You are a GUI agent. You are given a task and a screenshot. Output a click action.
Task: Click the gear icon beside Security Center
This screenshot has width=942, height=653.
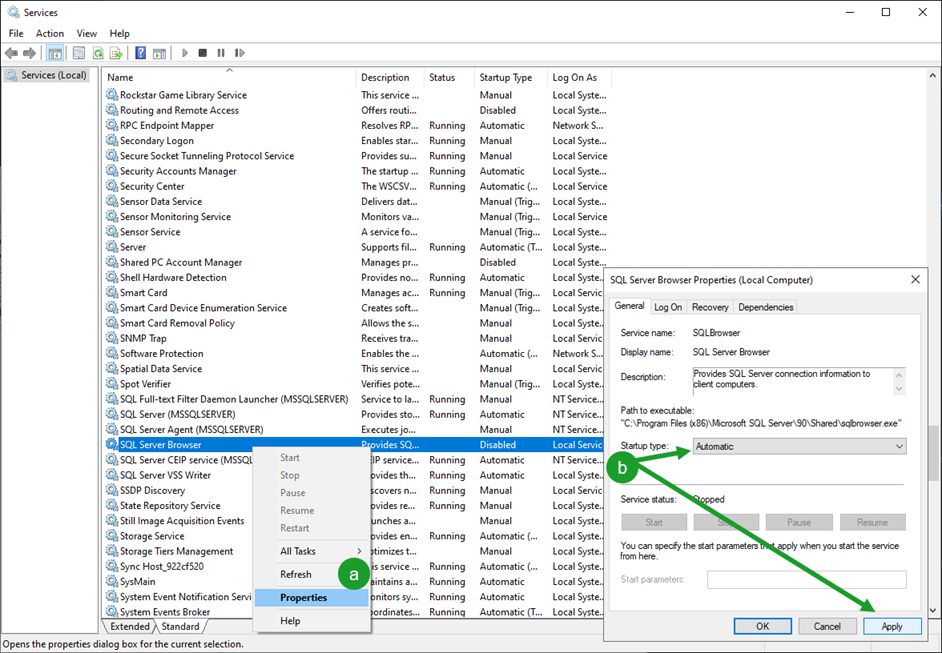pyautogui.click(x=112, y=186)
